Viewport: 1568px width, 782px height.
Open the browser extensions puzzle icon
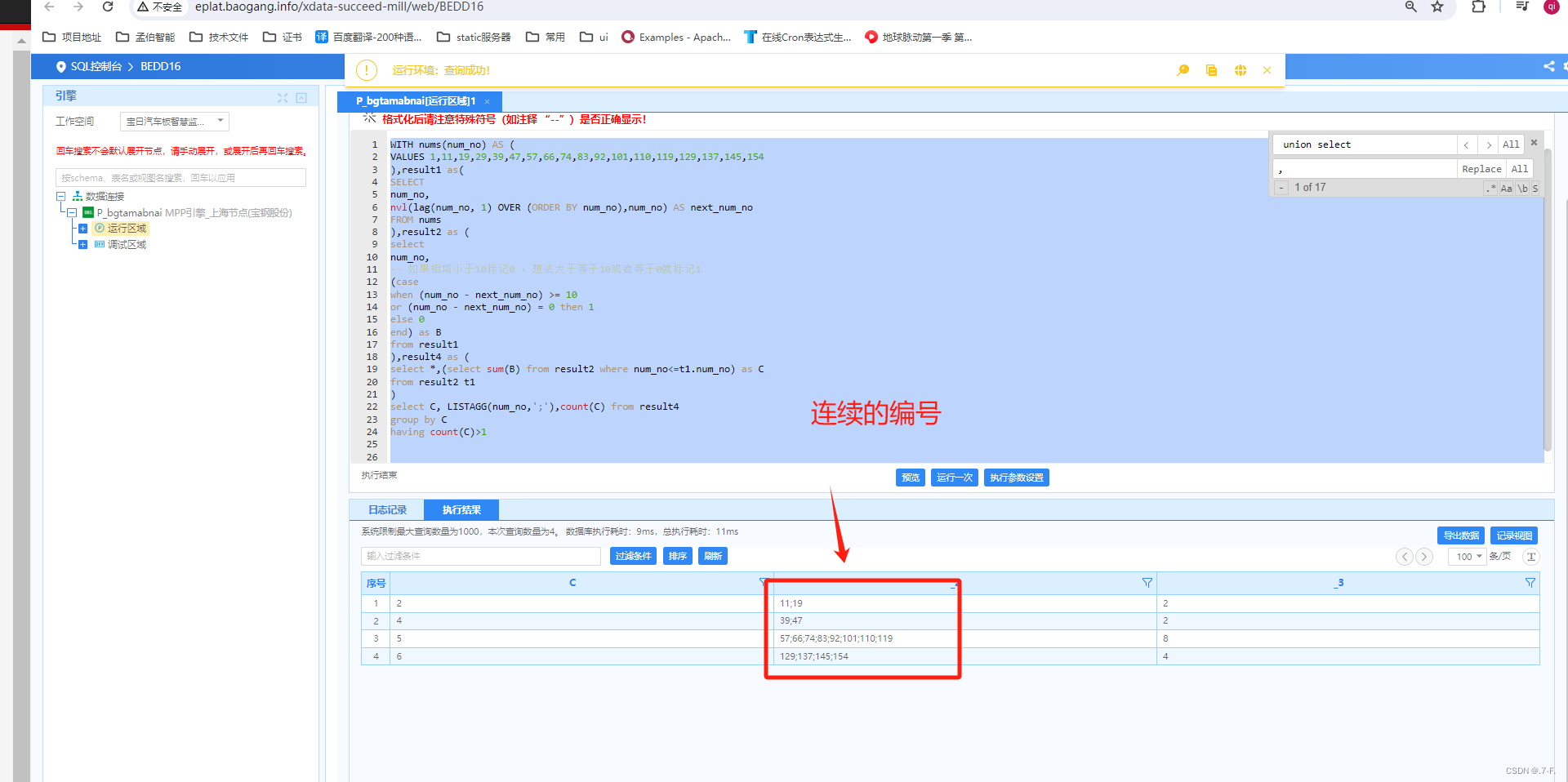(1478, 7)
